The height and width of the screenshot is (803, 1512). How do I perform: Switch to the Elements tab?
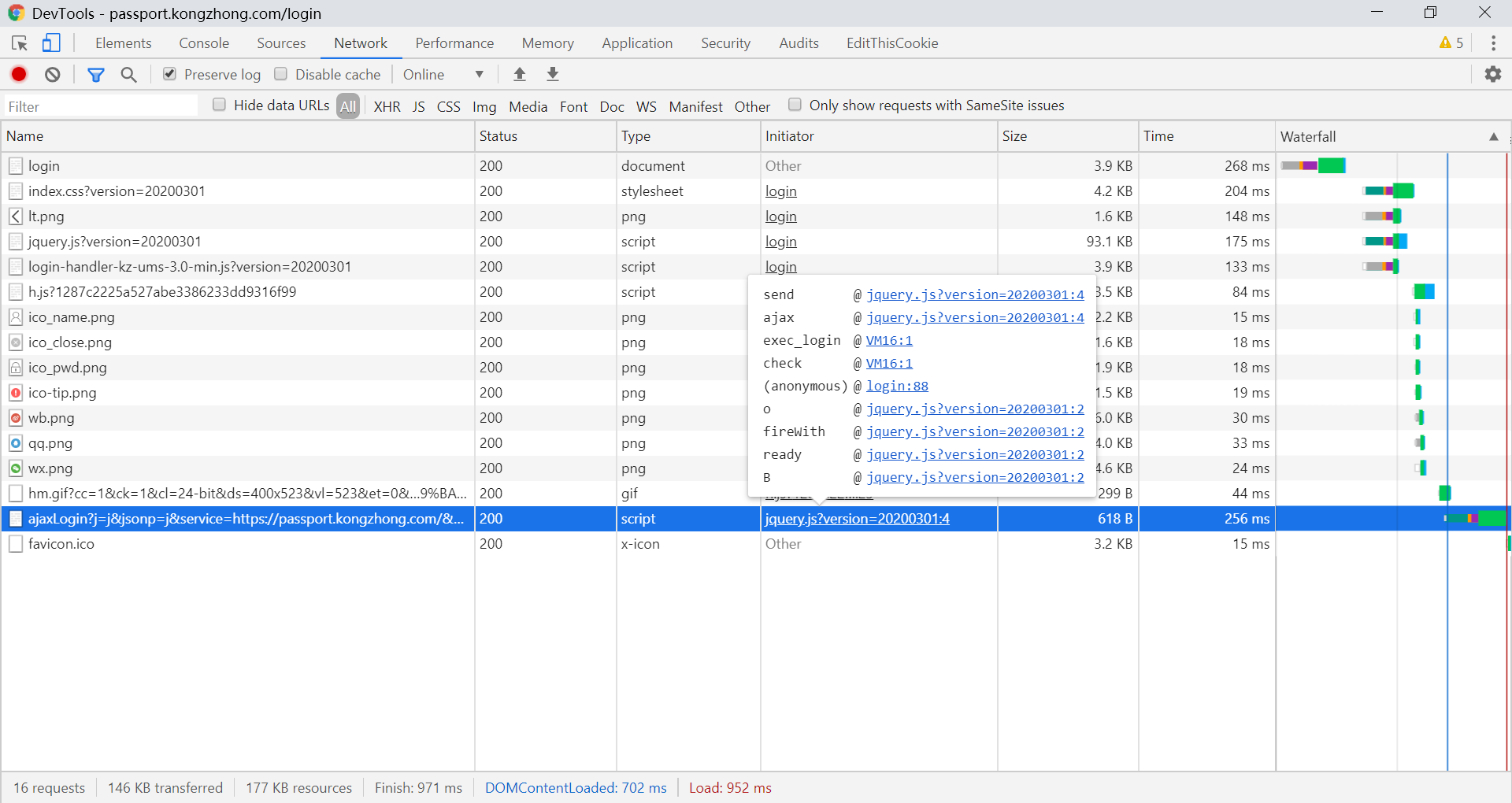point(124,43)
